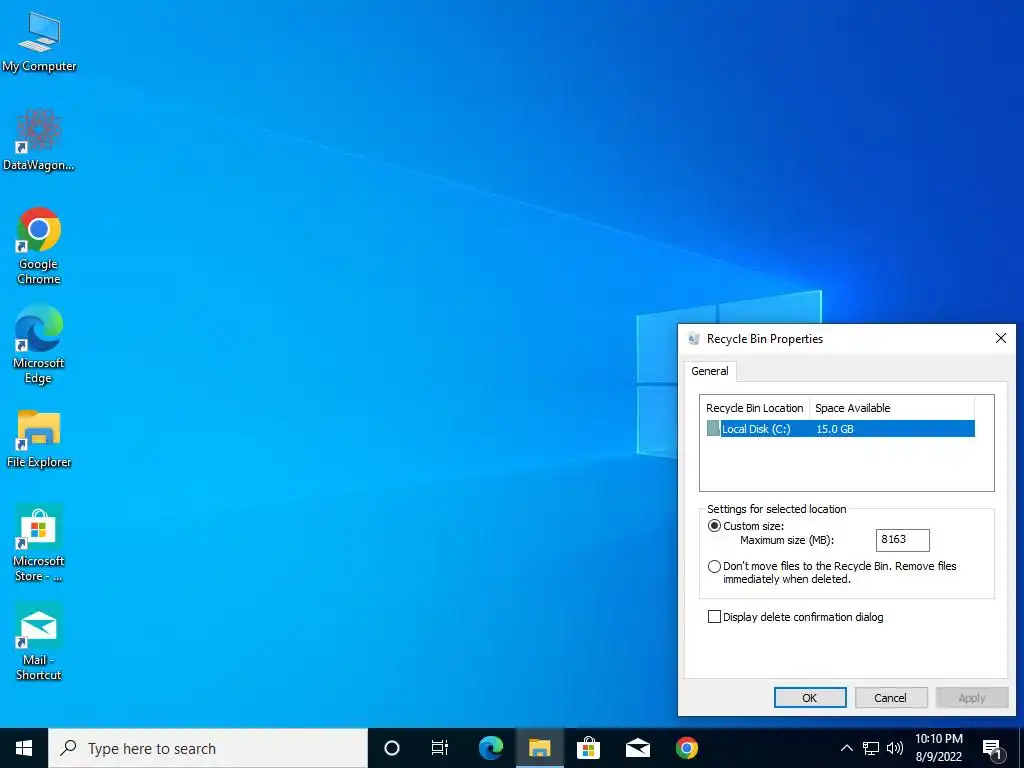Image resolution: width=1024 pixels, height=768 pixels.
Task: Confirm with the OK button
Action: click(x=810, y=697)
